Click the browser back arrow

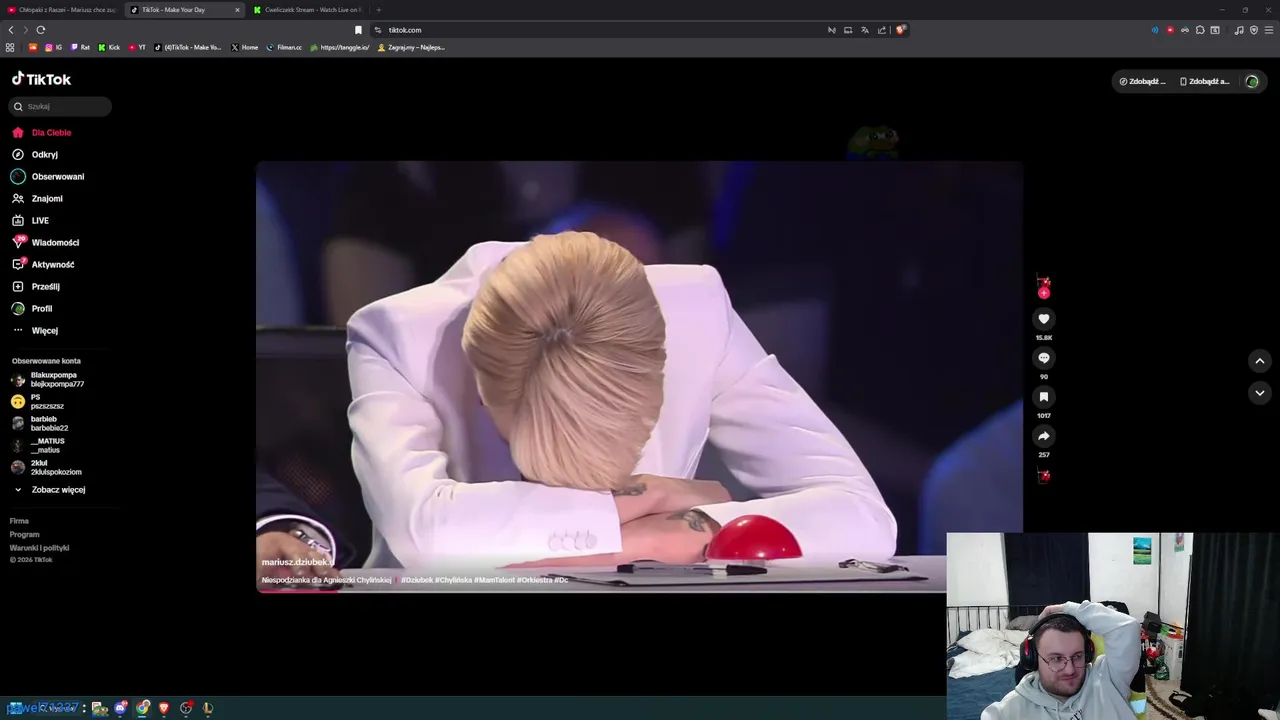(11, 30)
